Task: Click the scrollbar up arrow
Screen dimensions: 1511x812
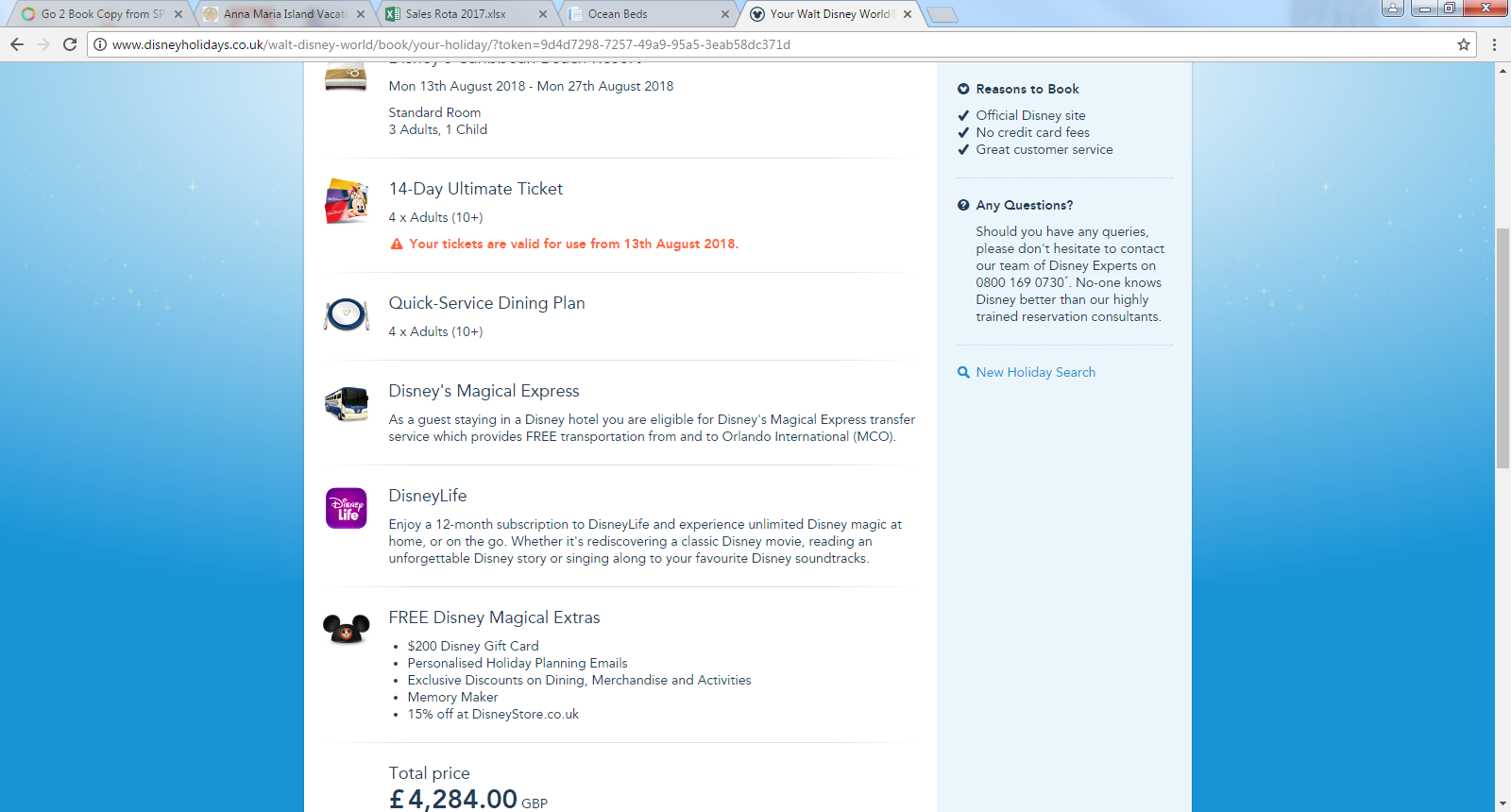Action: tap(1503, 72)
